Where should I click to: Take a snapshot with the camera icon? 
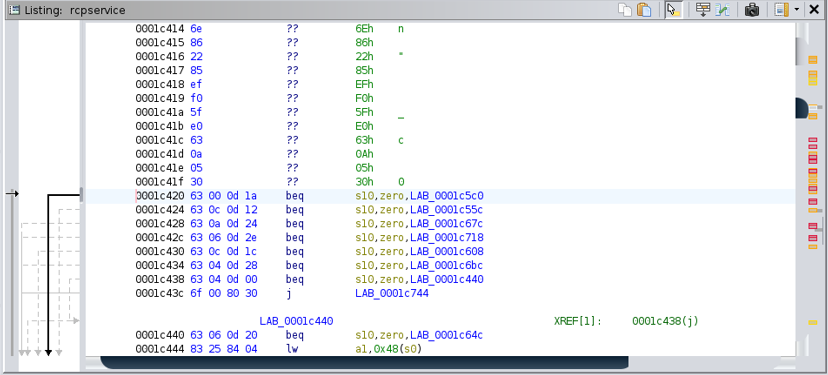click(752, 10)
